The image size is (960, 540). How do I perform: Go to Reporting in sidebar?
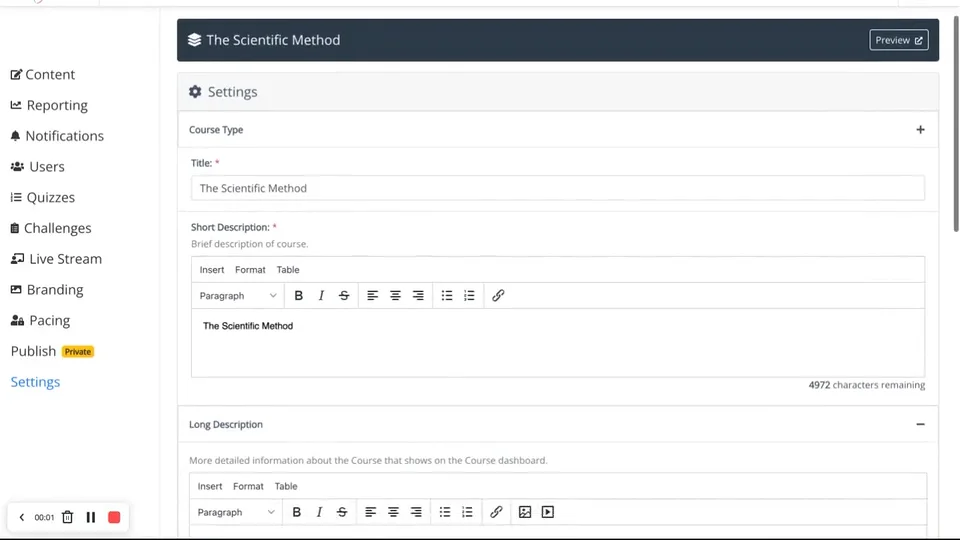click(x=49, y=105)
